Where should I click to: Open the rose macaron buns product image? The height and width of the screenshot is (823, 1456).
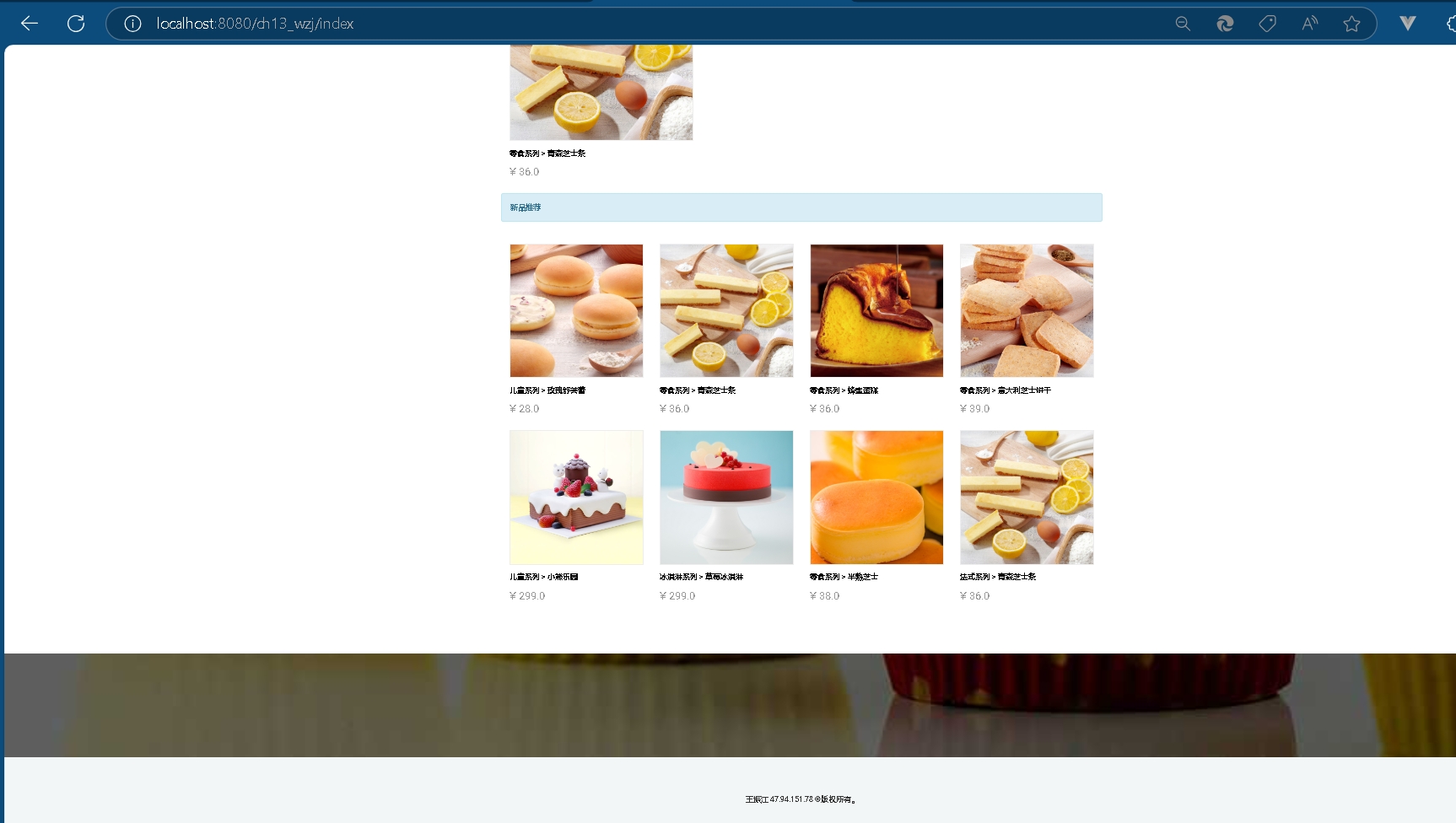pos(576,310)
